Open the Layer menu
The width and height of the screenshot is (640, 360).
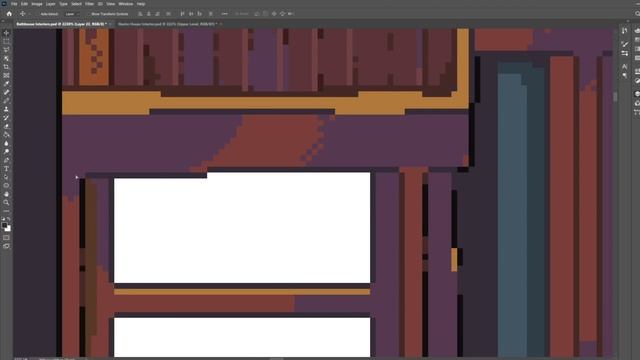(x=51, y=4)
